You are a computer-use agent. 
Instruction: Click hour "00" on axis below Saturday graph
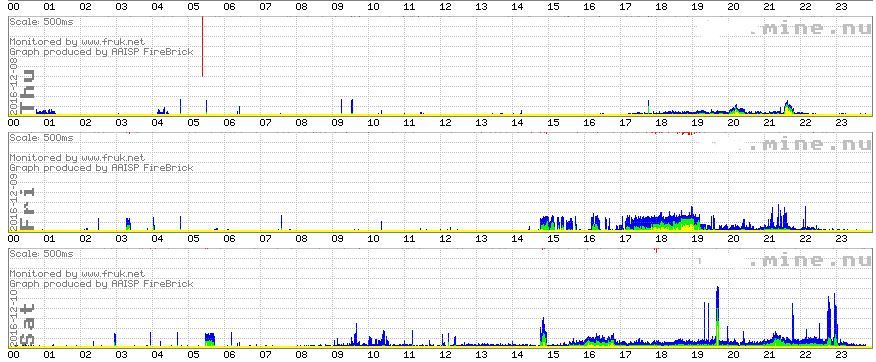(13, 355)
